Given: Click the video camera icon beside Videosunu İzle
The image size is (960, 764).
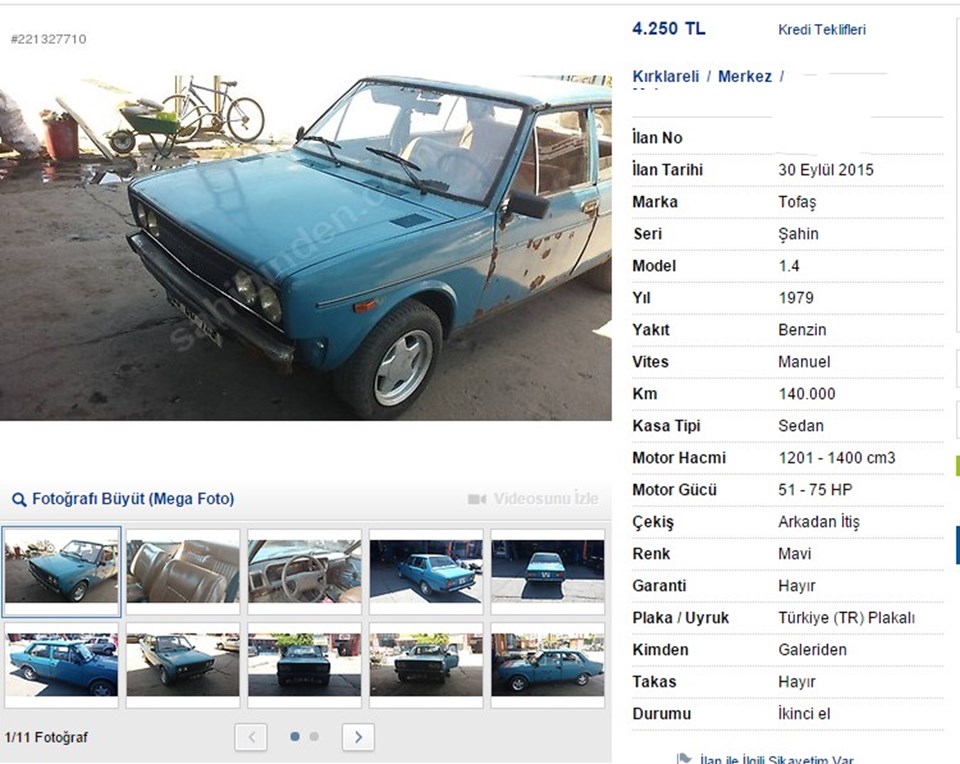Looking at the screenshot, I should coord(477,499).
